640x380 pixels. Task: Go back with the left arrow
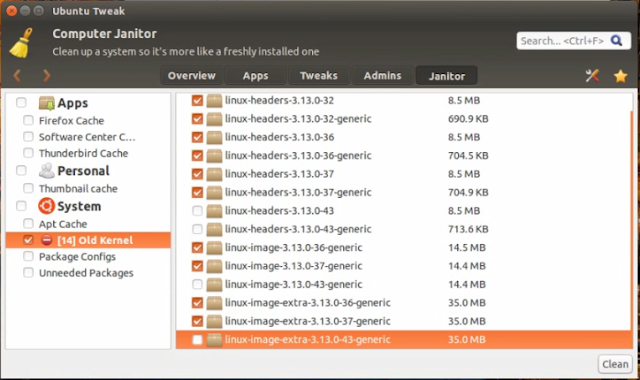click(x=17, y=76)
